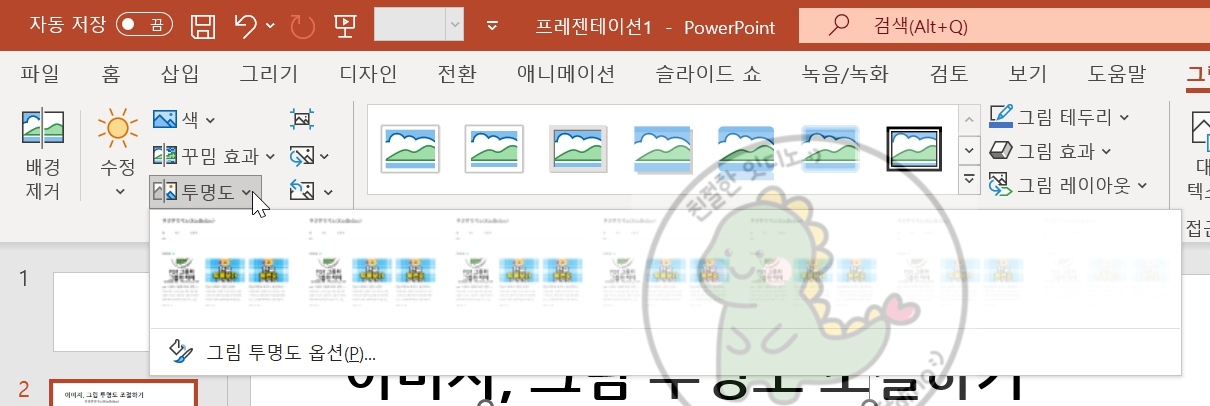Click the Change Picture icon
The width and height of the screenshot is (1210, 406).
tap(301, 155)
